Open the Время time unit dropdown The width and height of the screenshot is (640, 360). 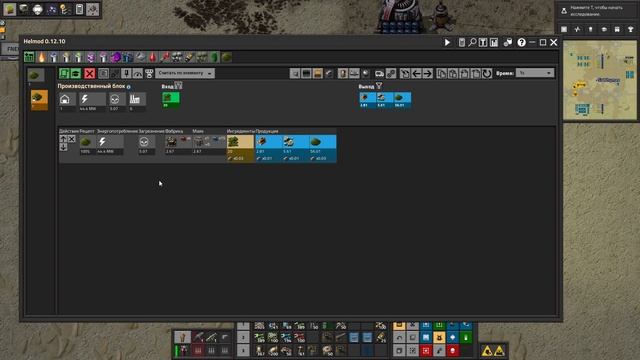(535, 73)
